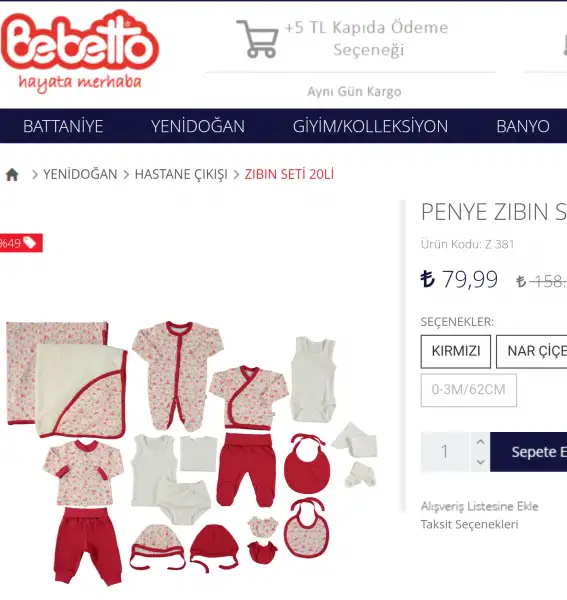567x600 pixels.
Task: Open the GİYİM/KOLLEKSİYON menu
Action: [370, 126]
